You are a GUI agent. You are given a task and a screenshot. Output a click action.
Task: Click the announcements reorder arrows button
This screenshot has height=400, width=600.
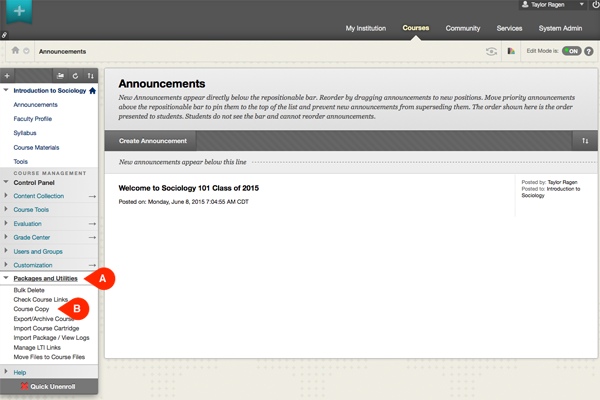(585, 141)
